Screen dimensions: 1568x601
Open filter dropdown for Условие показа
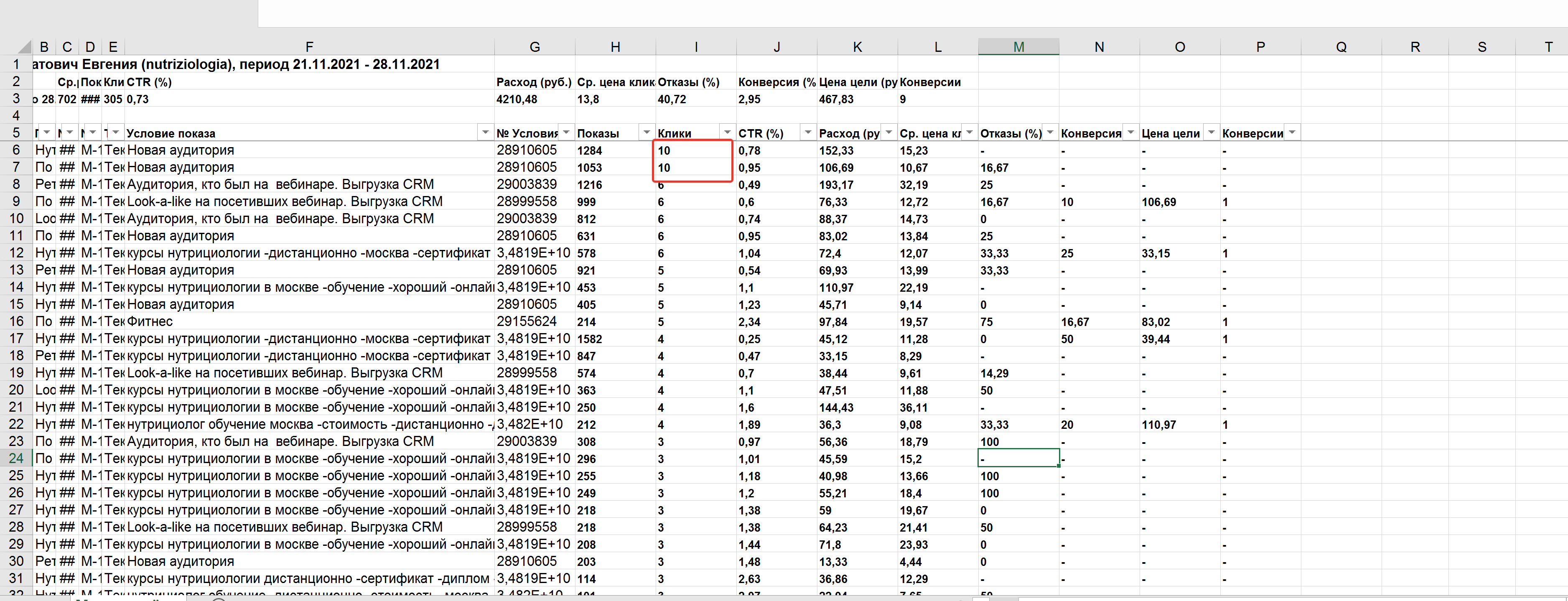pos(485,133)
